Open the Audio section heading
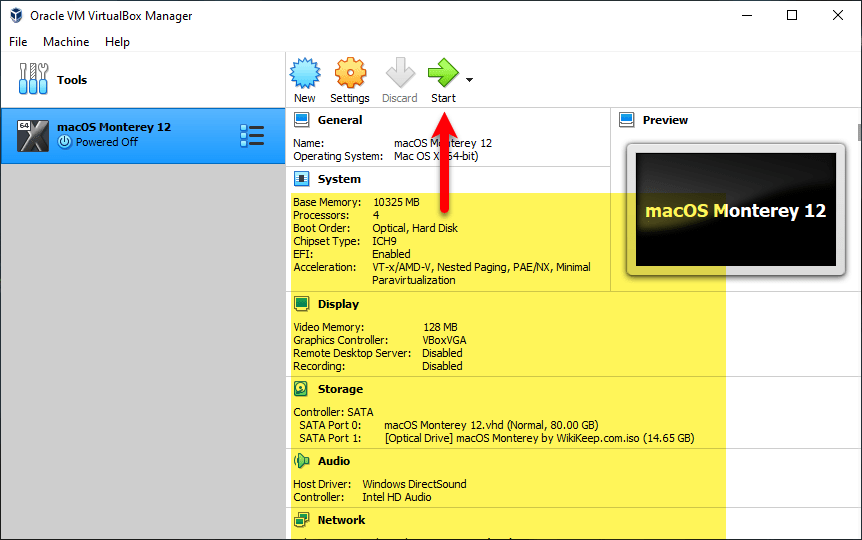The width and height of the screenshot is (862, 540). (x=334, y=461)
